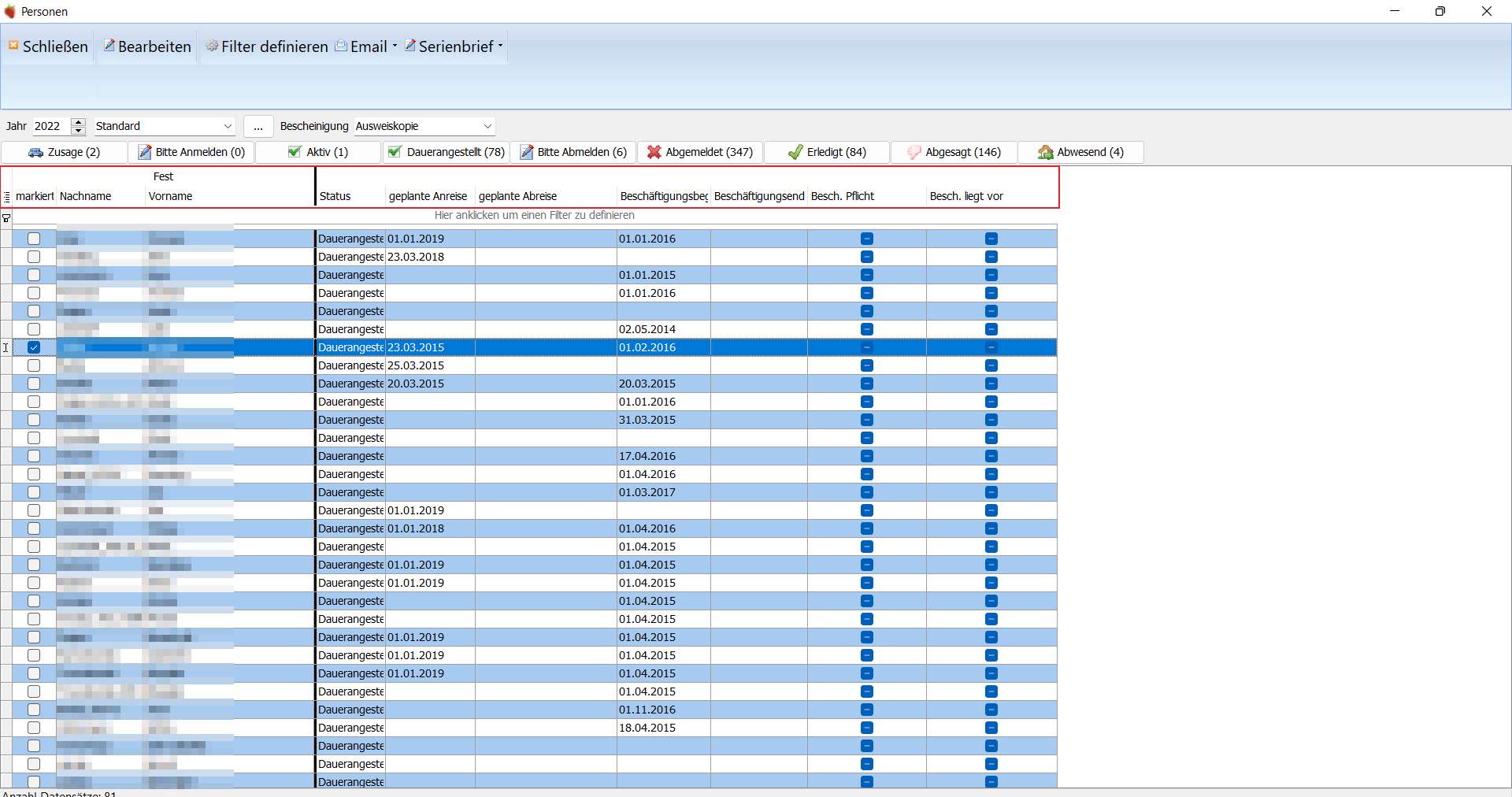Click the Email envelope icon

point(341,46)
